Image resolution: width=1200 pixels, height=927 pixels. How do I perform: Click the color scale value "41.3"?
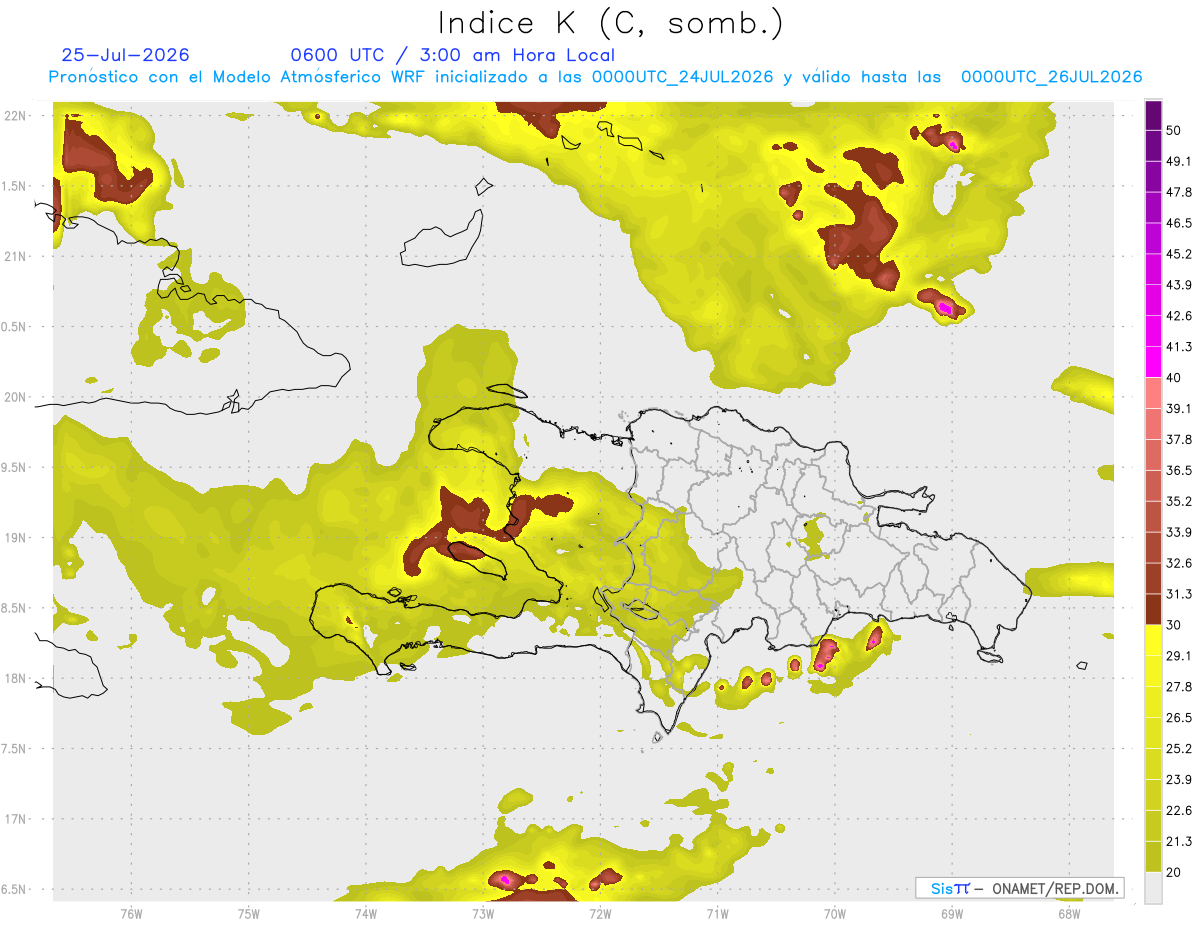[1179, 347]
